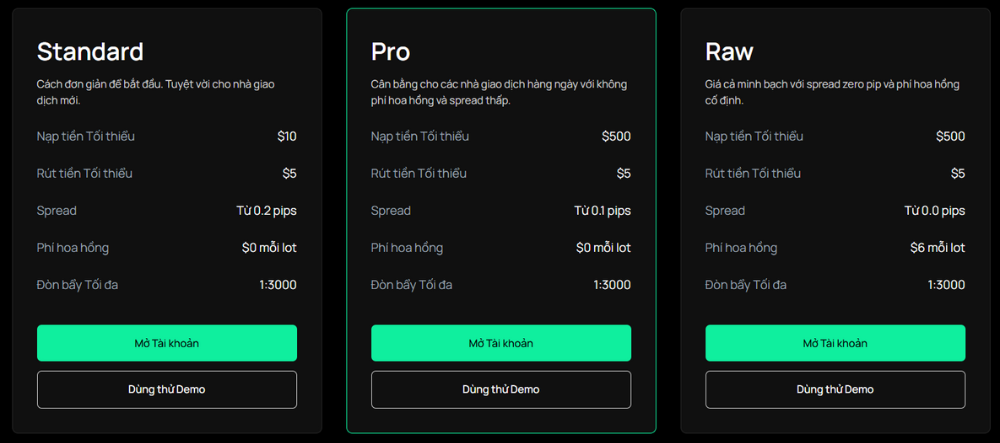1000x443 pixels.
Task: Click the Từ 0.0 pips spread value
Action: coord(935,211)
